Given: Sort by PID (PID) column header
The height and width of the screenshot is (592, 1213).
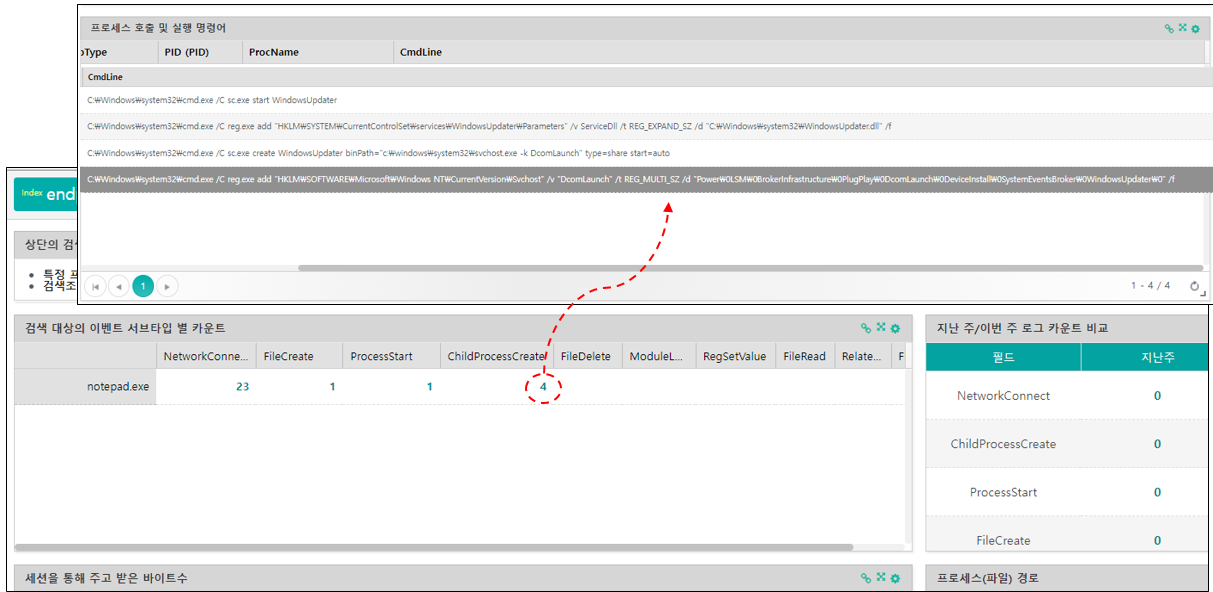Looking at the screenshot, I should [186, 52].
